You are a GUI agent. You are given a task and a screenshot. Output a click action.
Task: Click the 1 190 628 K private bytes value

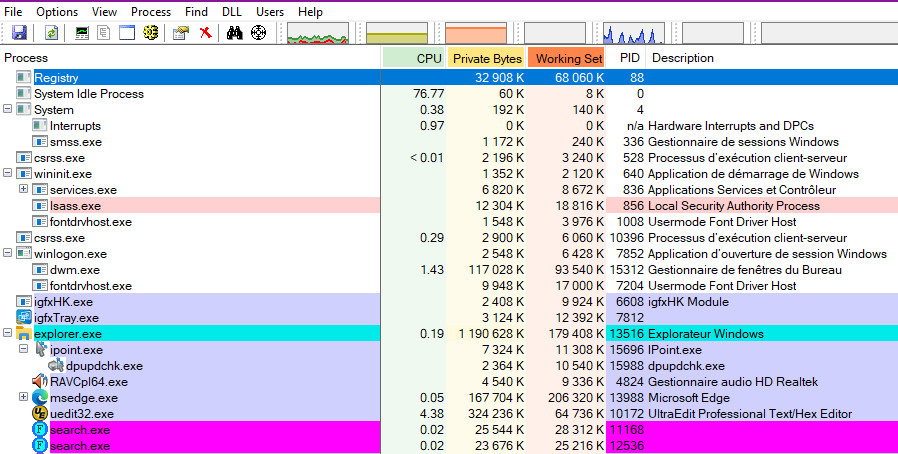491,334
